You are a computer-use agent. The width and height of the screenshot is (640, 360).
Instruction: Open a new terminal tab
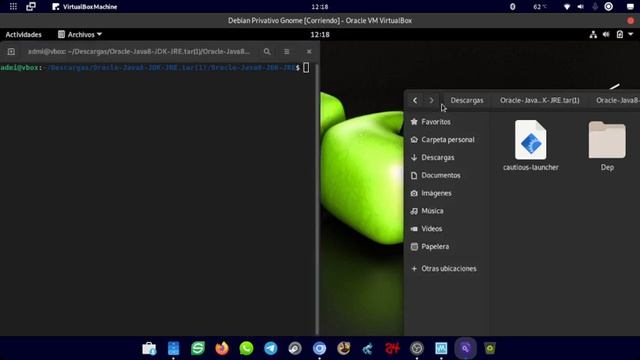coord(11,52)
